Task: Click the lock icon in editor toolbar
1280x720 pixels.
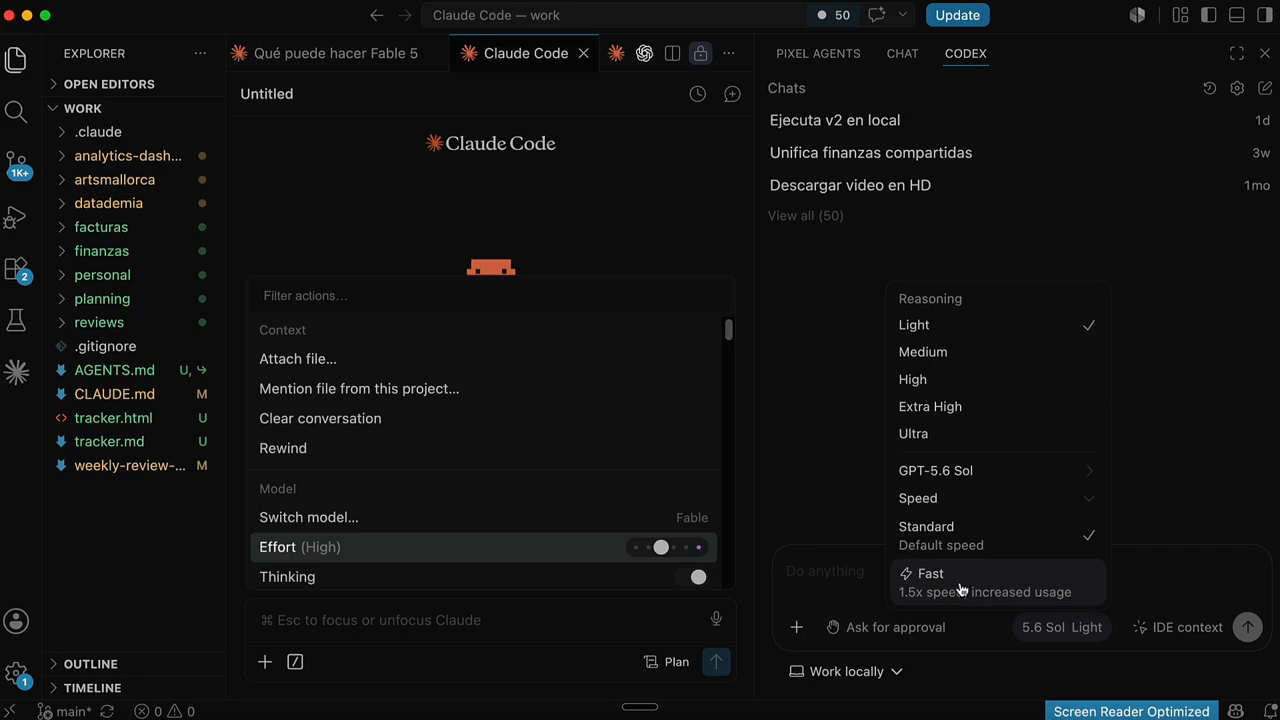Action: tap(700, 54)
